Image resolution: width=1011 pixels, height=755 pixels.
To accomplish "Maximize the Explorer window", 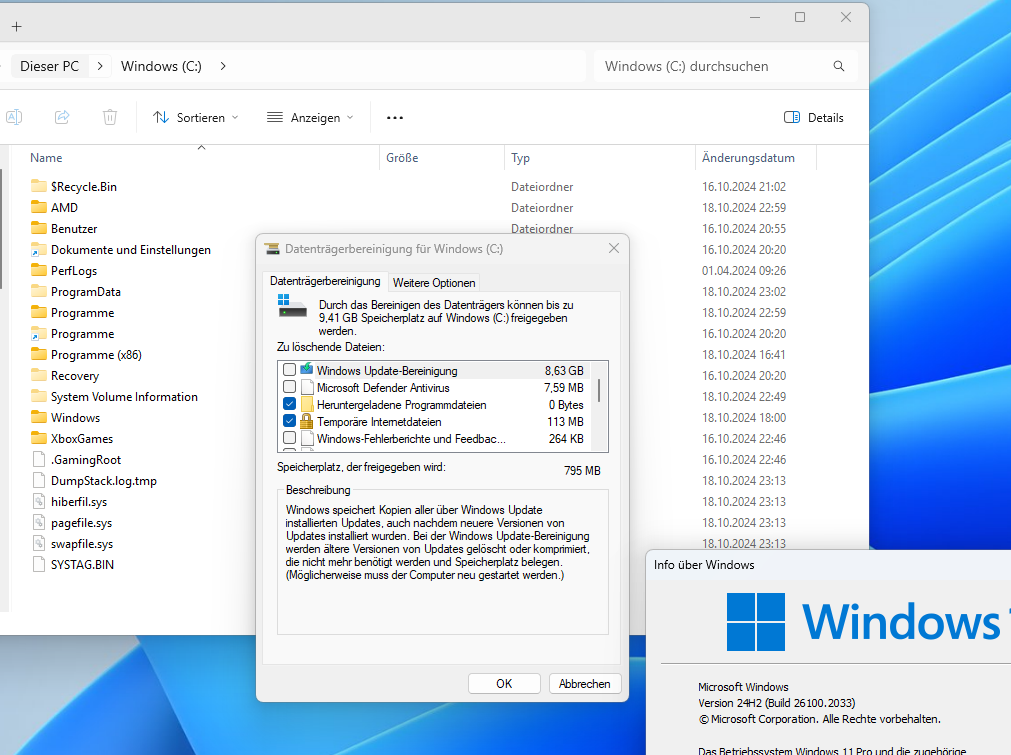I will click(x=800, y=17).
